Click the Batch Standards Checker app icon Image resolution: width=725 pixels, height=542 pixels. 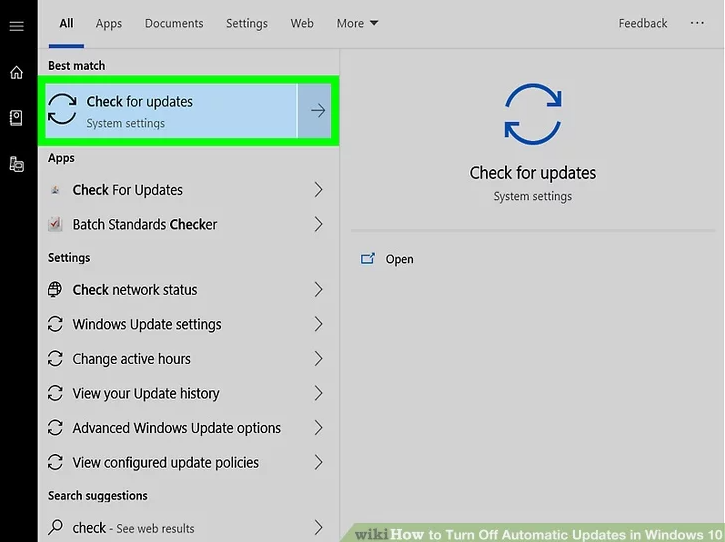pos(56,225)
